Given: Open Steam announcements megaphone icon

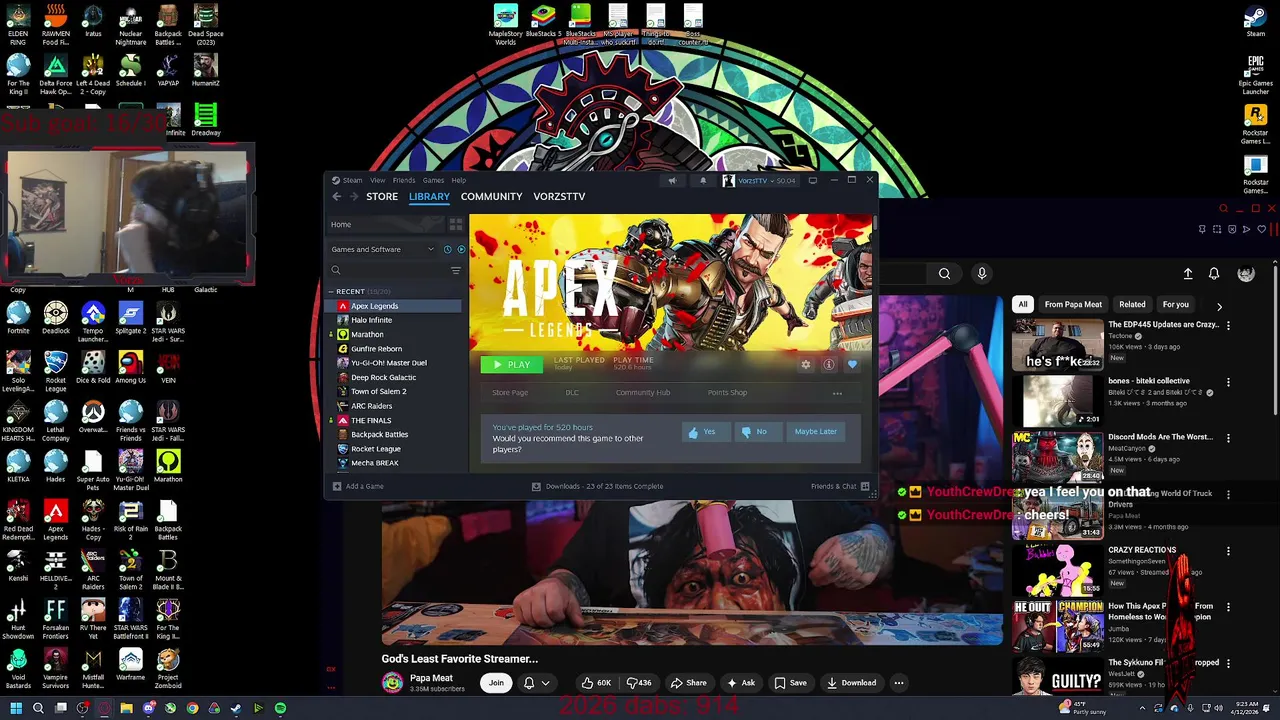Looking at the screenshot, I should point(672,181).
